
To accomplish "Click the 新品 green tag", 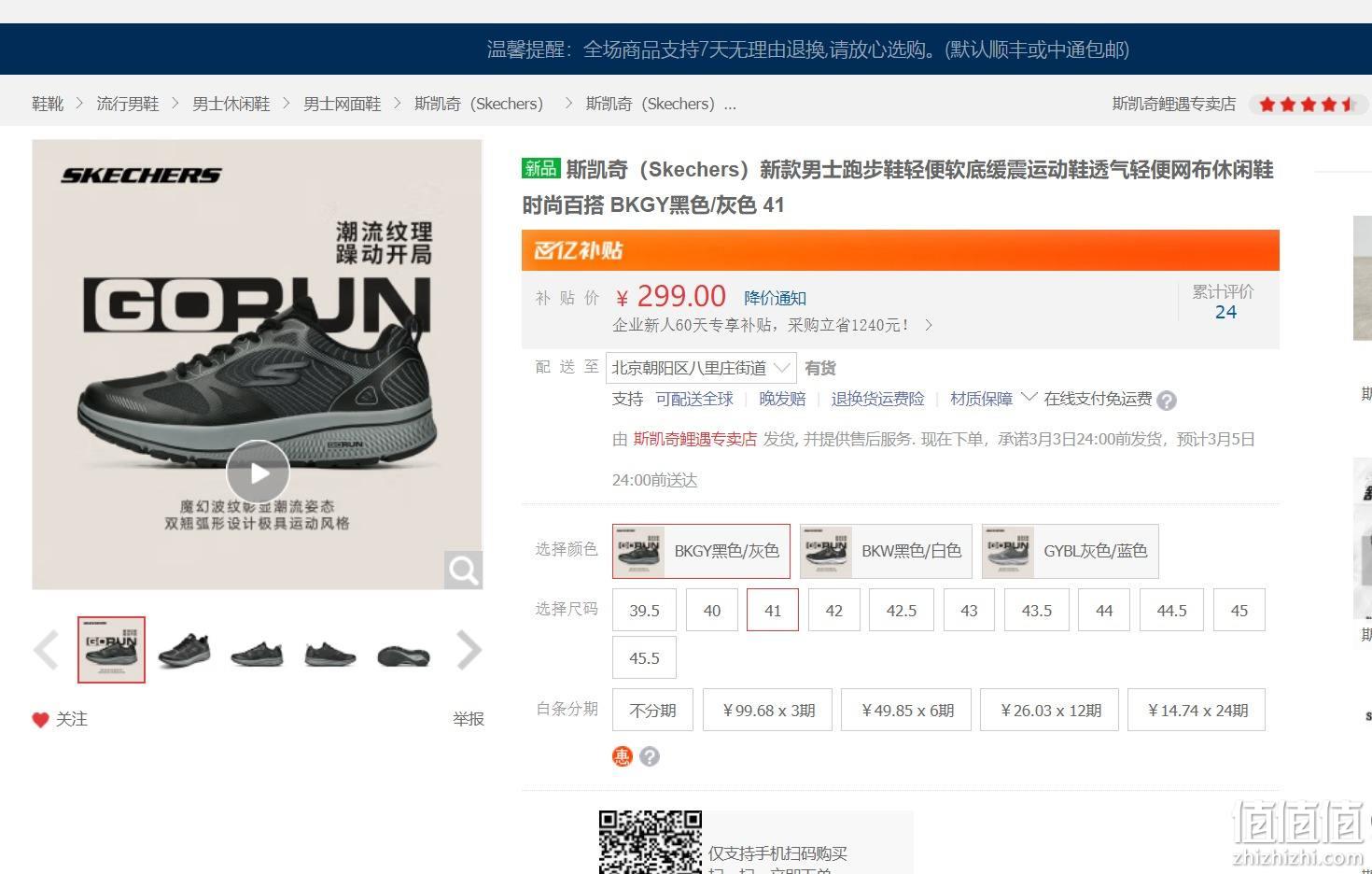I will click(540, 168).
